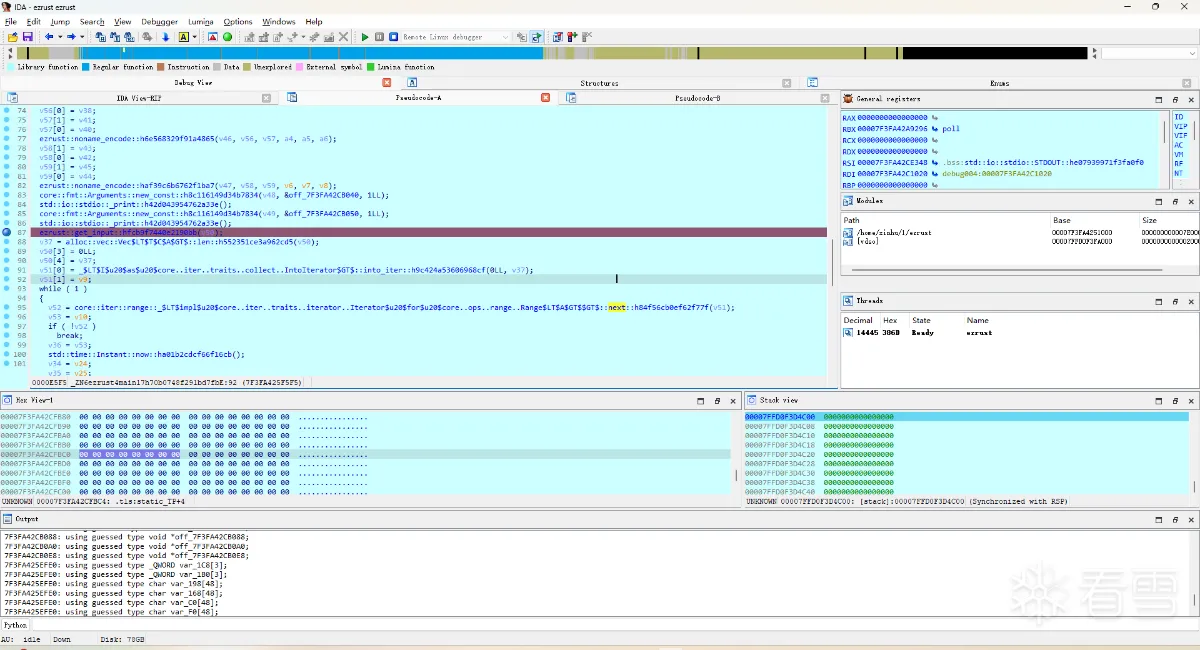Viewport: 1200px width, 650px height.
Task: Switch to the Enums tab
Action: point(999,83)
